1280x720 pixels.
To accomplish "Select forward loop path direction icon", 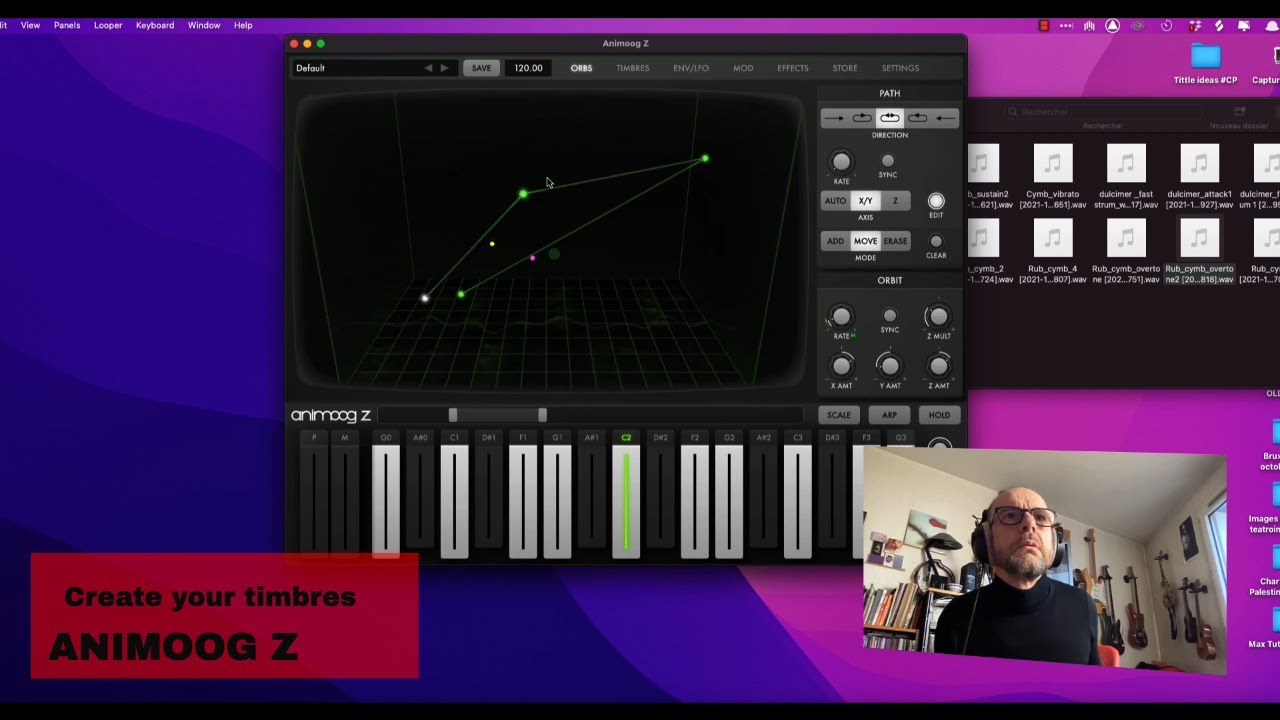I will (862, 118).
